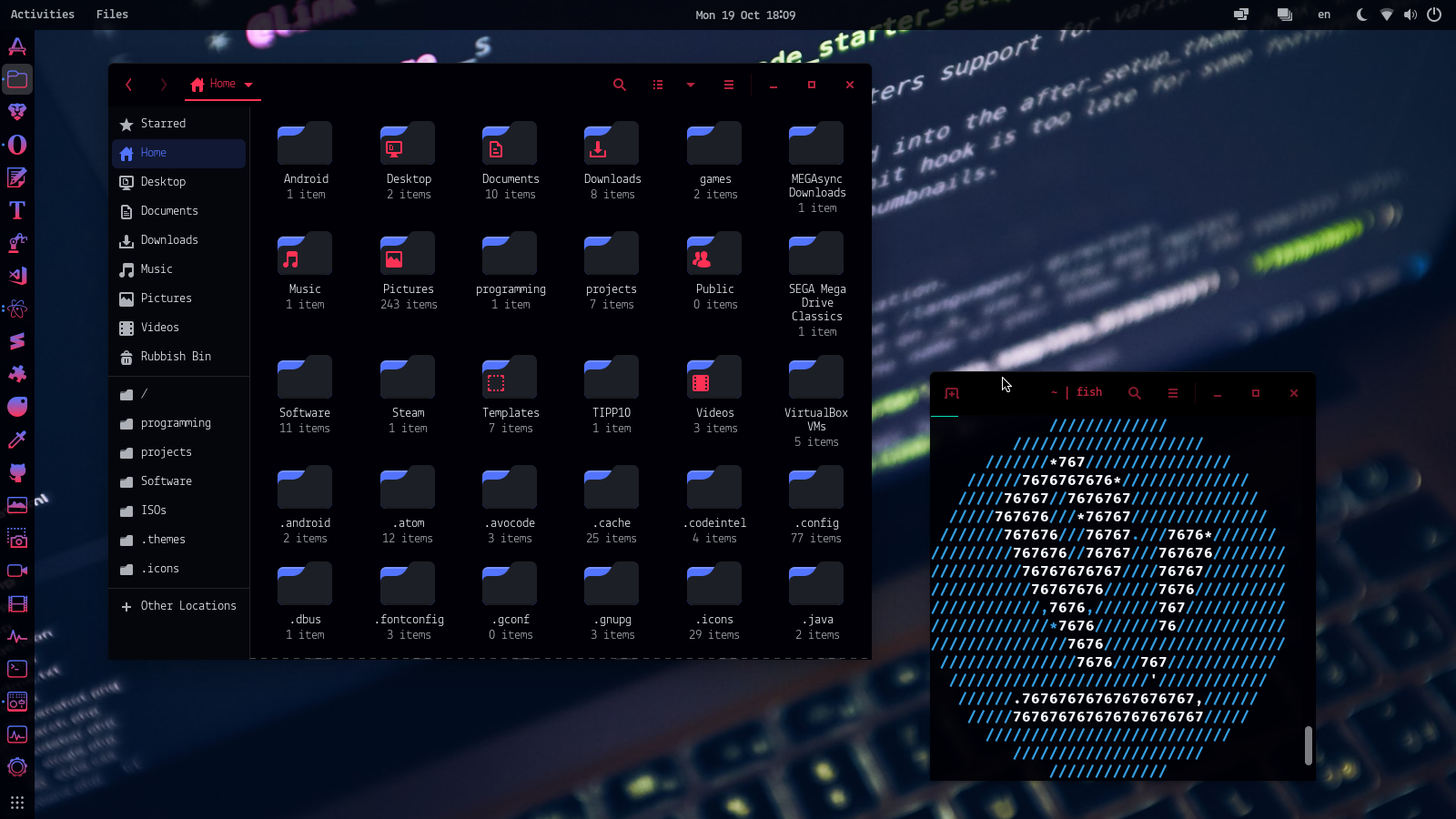
Task: Open Other Locations in the sidebar
Action: [x=179, y=606]
